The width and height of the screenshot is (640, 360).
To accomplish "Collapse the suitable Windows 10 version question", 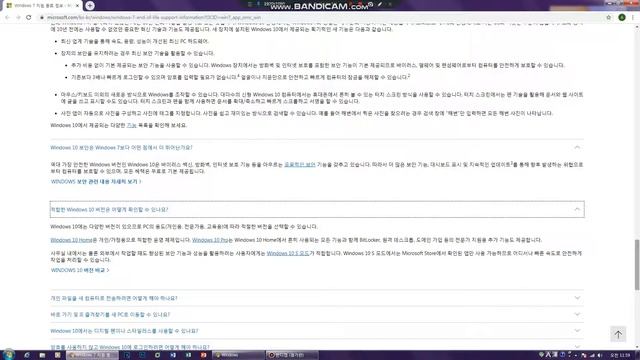I will click(317, 209).
